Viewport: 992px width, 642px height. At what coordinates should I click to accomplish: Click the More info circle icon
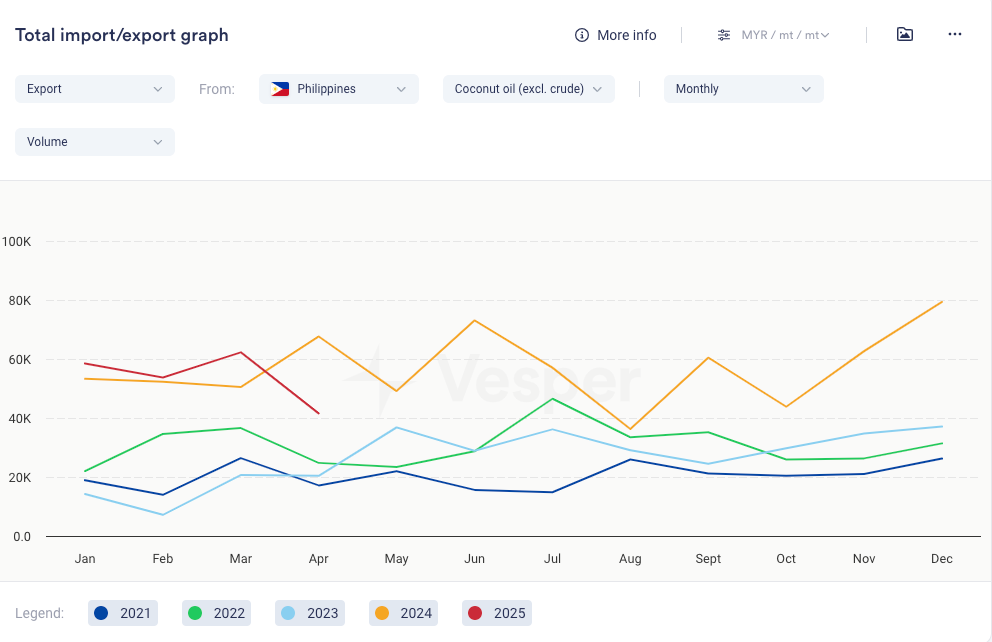(x=582, y=35)
